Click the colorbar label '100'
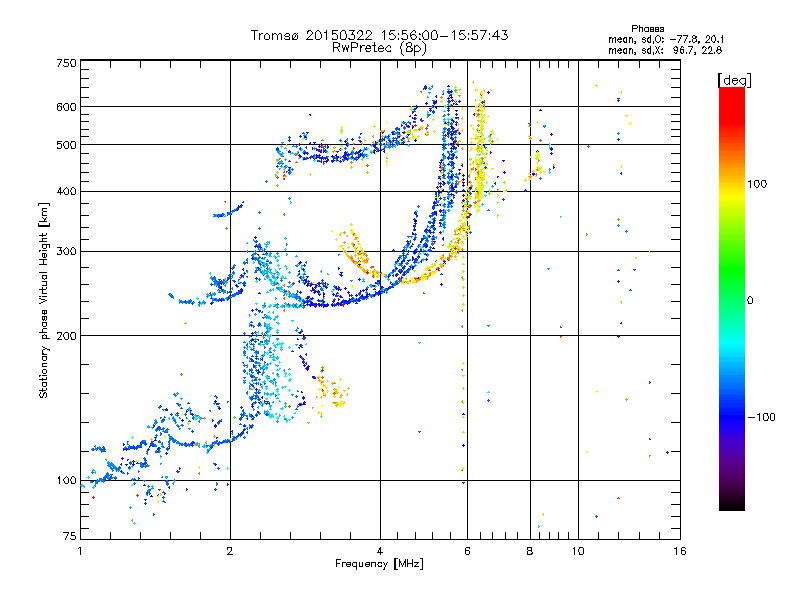Image resolution: width=800 pixels, height=600 pixels. pyautogui.click(x=757, y=184)
